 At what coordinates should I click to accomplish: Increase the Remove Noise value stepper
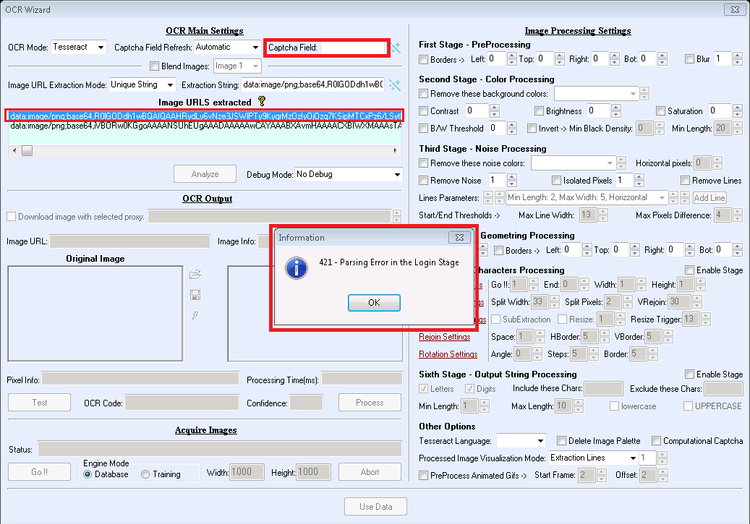point(512,177)
